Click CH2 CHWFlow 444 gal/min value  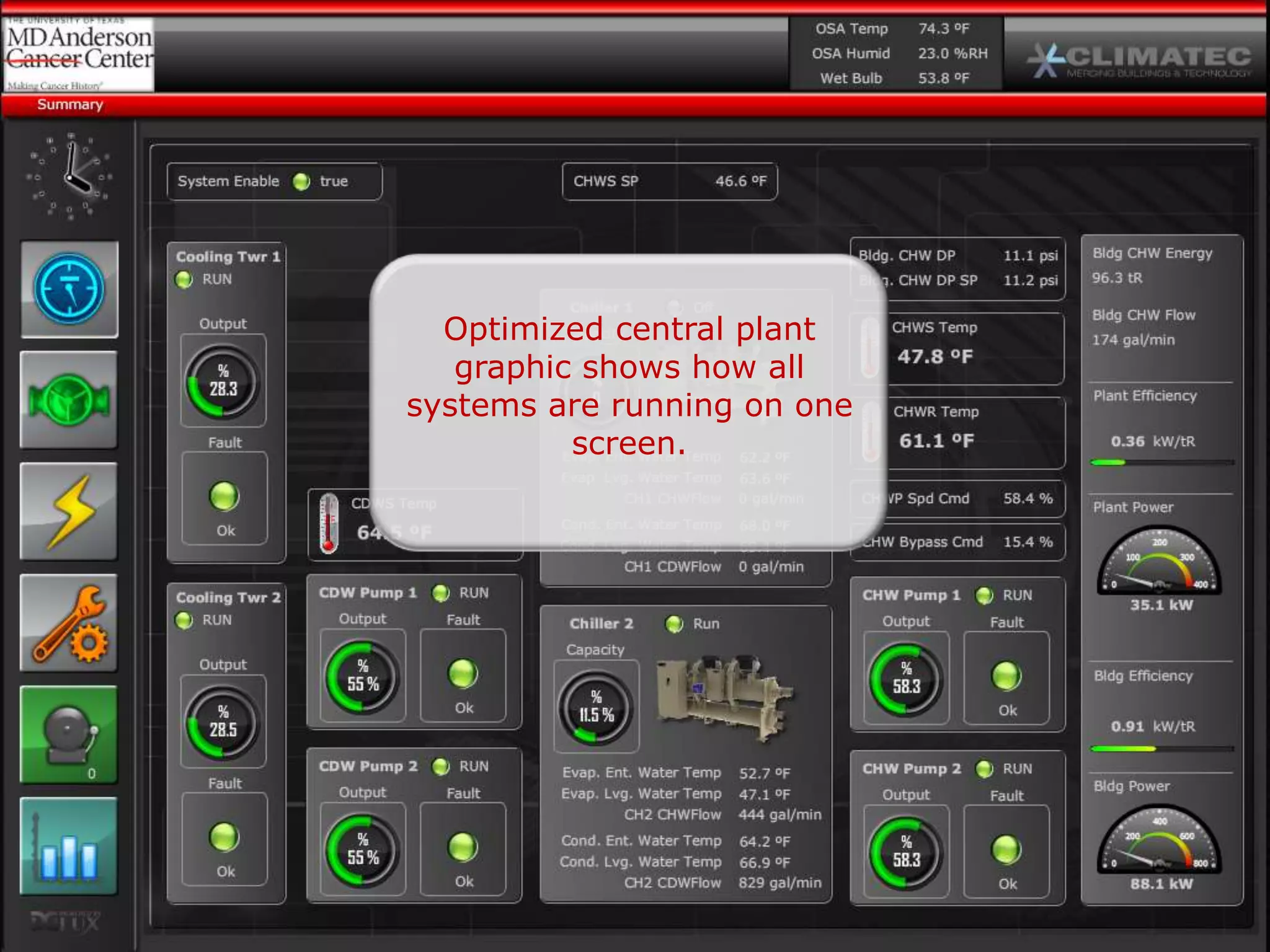(779, 814)
